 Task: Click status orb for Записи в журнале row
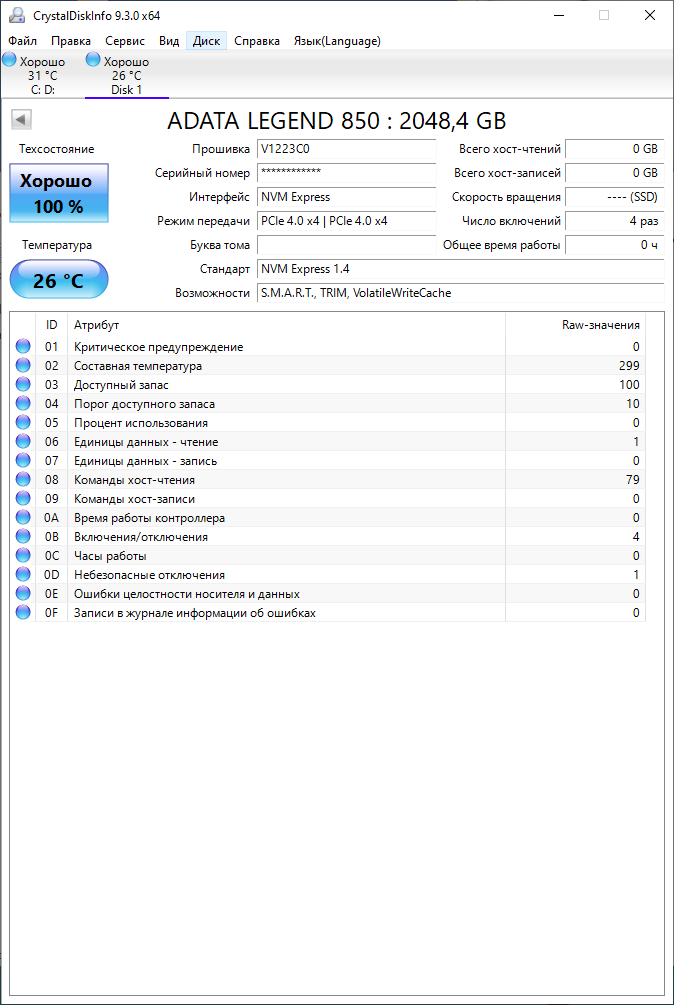click(23, 612)
